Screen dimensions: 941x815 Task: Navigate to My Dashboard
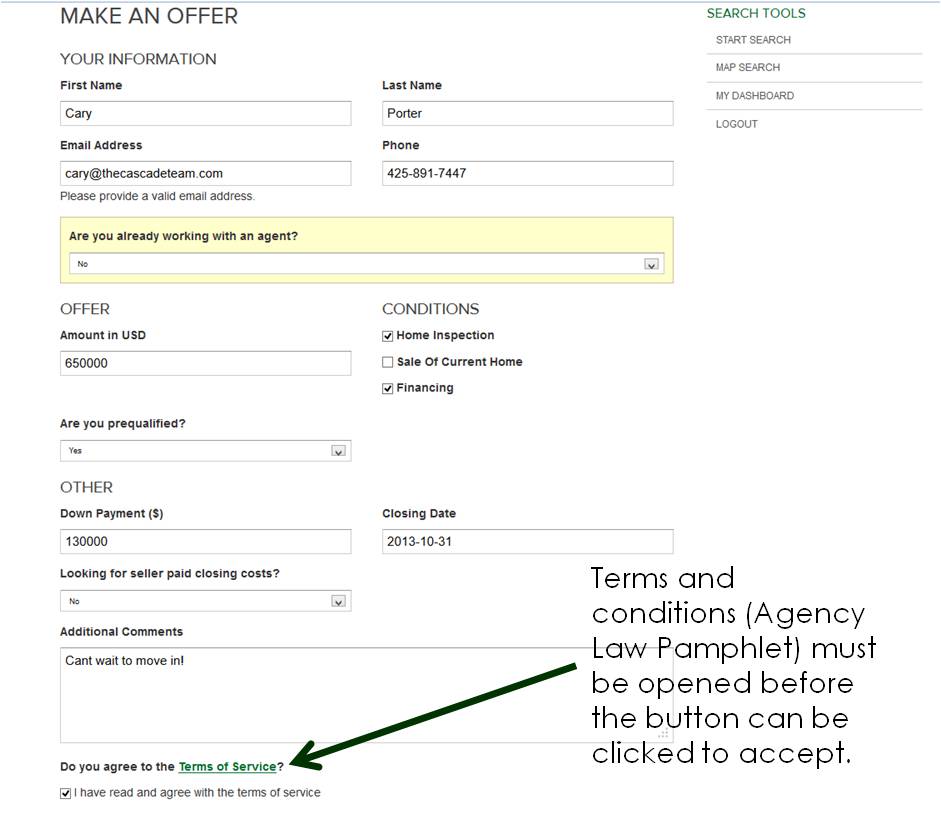tap(754, 96)
